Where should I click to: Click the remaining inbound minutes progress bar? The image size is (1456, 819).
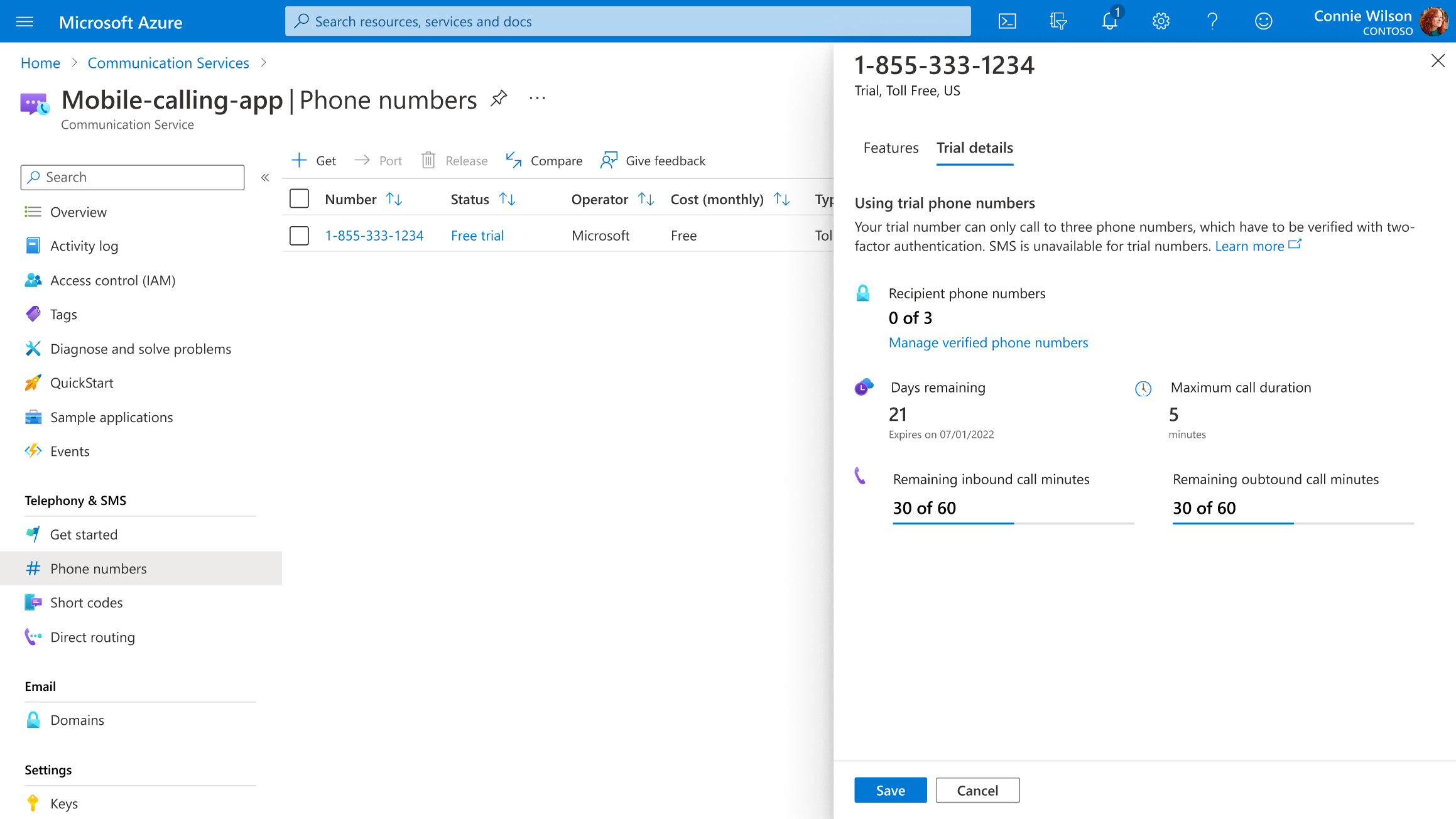pyautogui.click(x=1013, y=523)
